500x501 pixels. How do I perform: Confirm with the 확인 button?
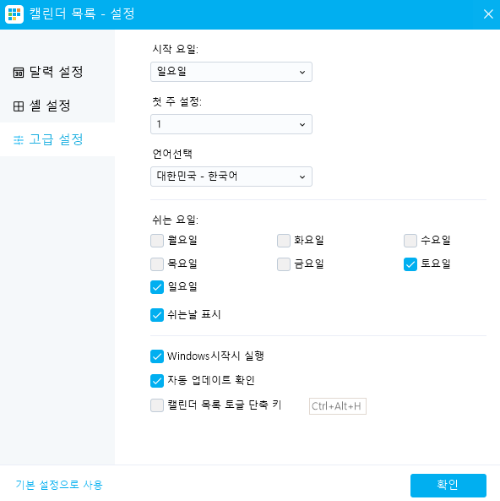coord(448,485)
